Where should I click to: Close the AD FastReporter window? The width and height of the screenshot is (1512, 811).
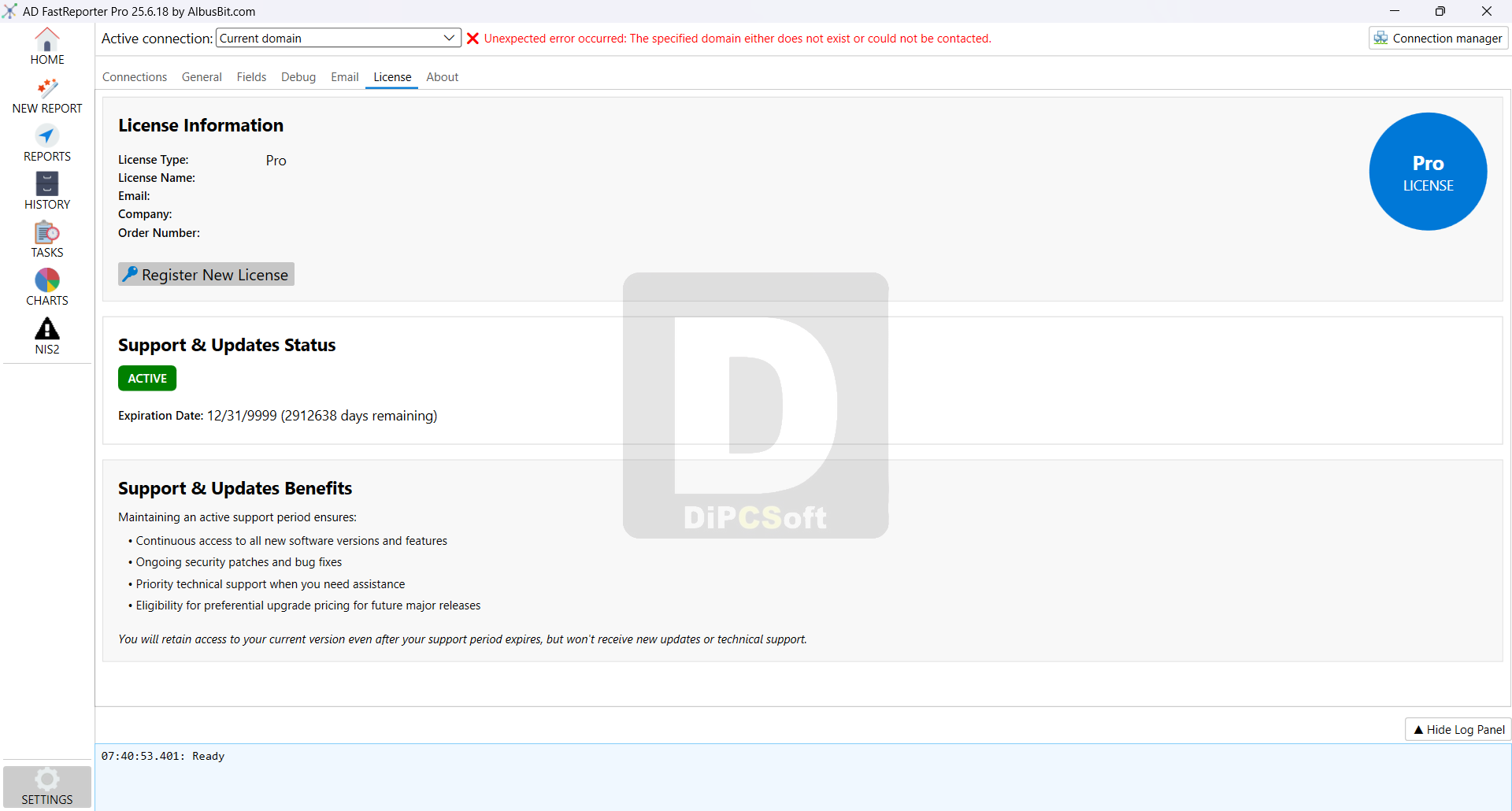[1487, 11]
